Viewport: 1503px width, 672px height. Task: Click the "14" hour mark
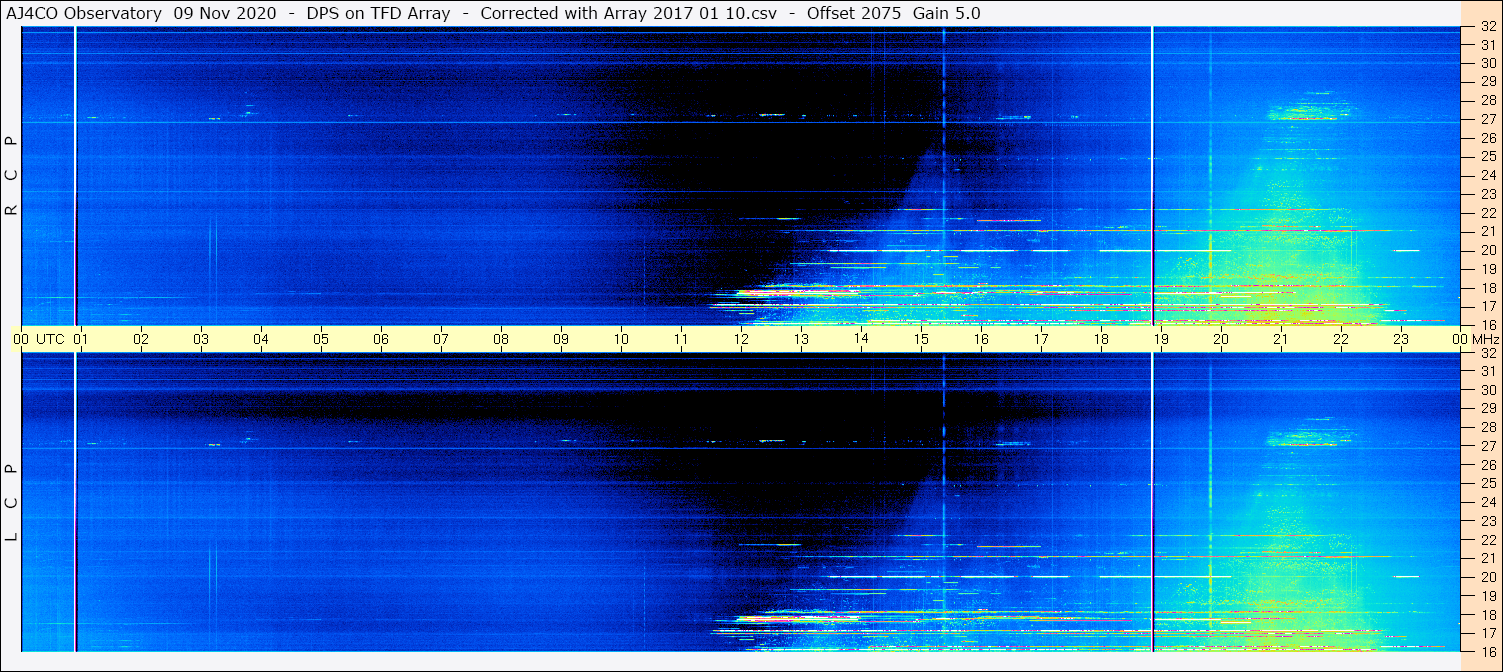tap(861, 339)
